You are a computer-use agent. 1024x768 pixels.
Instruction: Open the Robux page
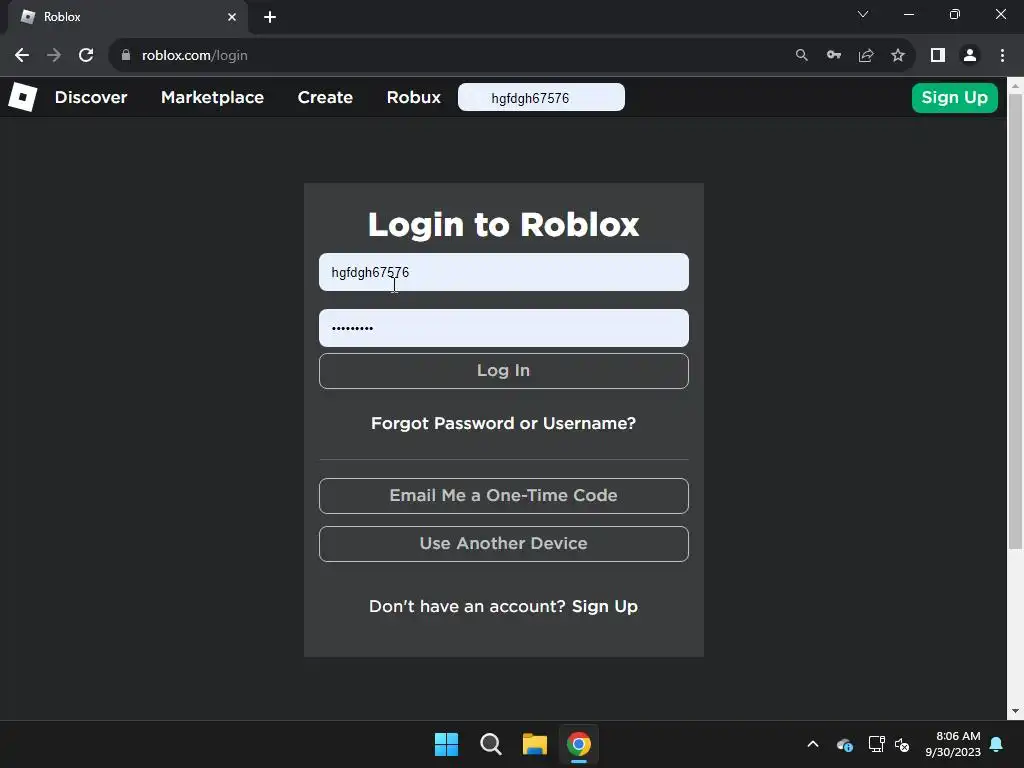pyautogui.click(x=413, y=97)
